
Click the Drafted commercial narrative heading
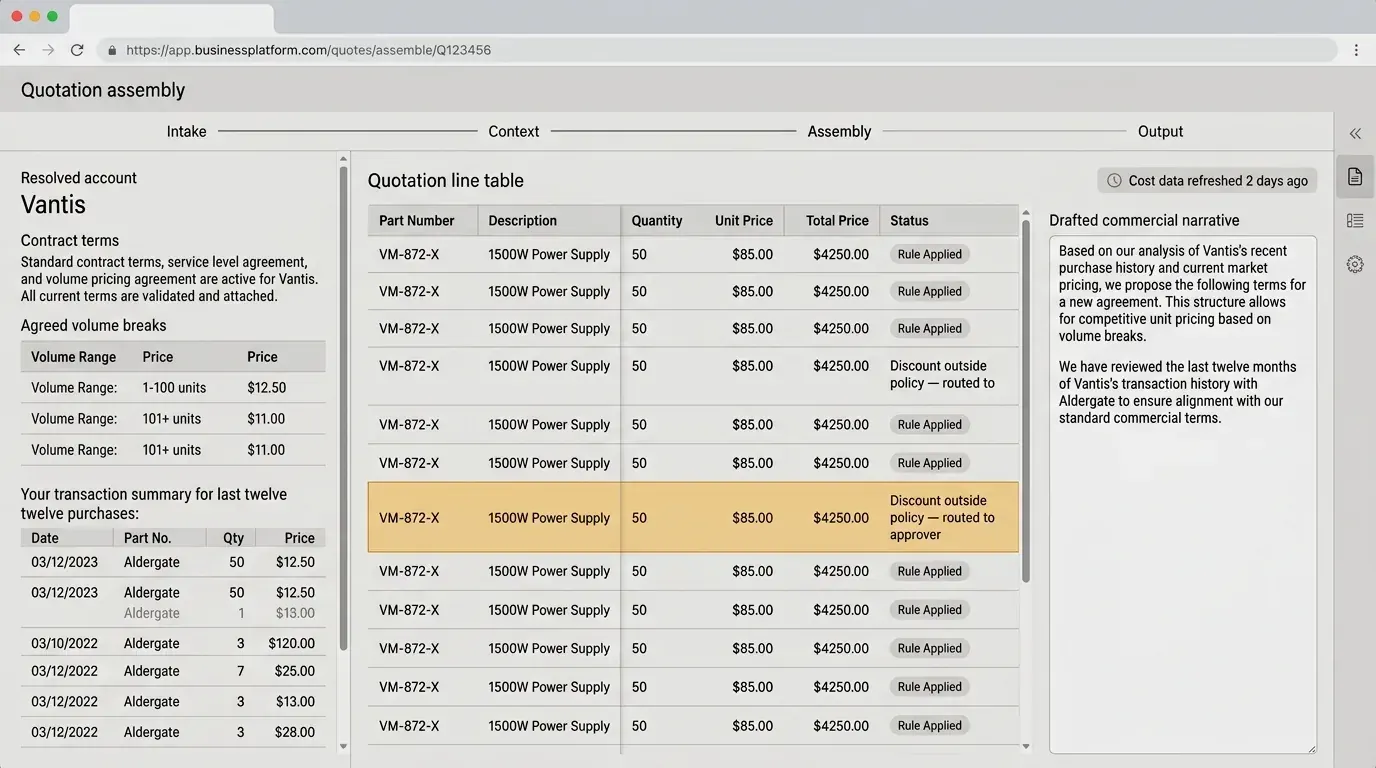[x=1144, y=221]
